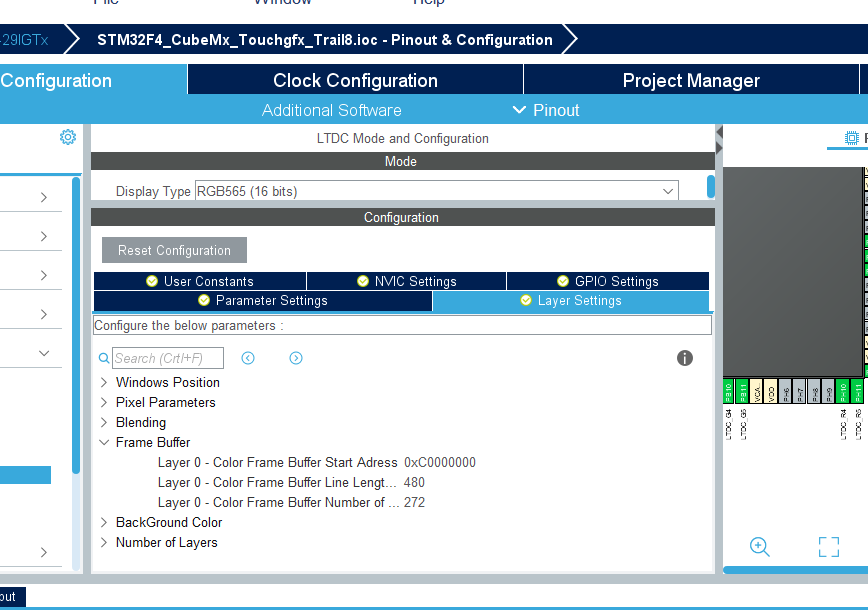Expand the Number of Layers group

tap(104, 542)
